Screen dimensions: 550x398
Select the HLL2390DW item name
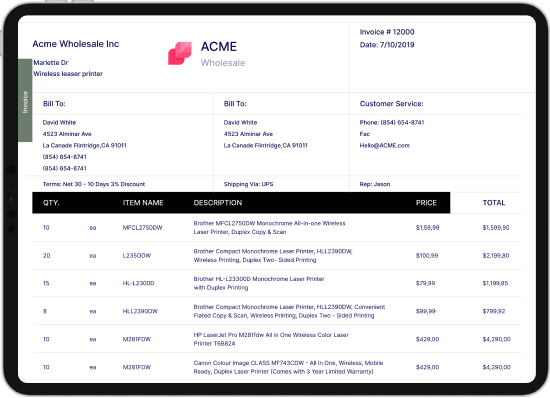[140, 311]
